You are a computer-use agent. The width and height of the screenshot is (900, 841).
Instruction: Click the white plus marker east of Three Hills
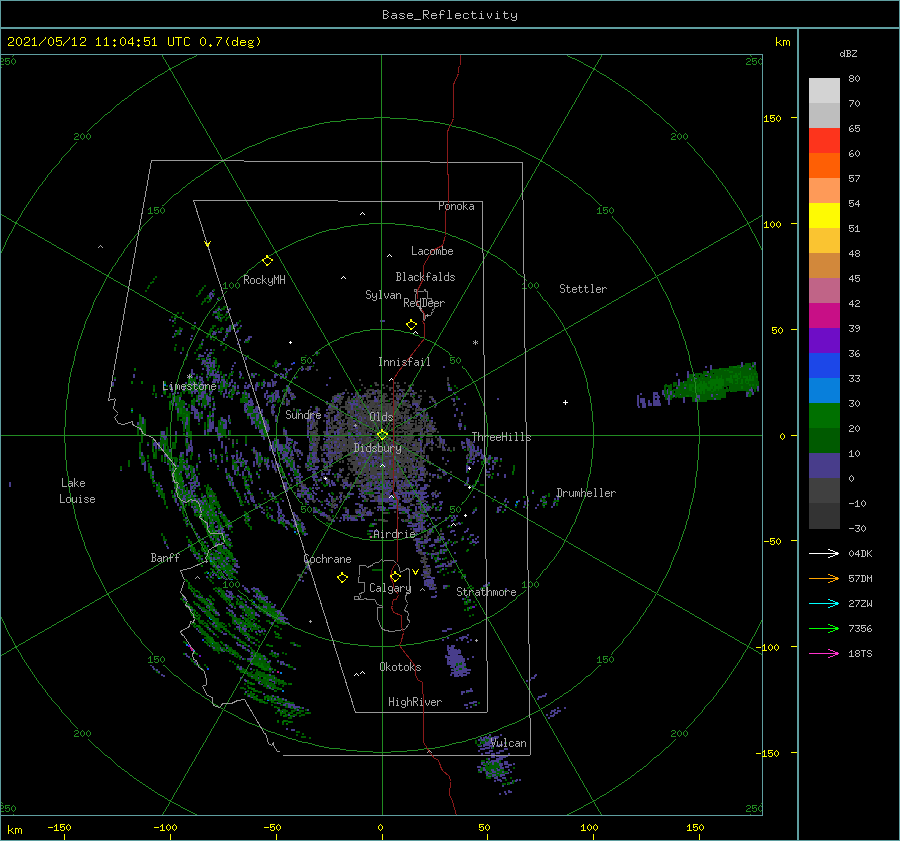click(565, 402)
